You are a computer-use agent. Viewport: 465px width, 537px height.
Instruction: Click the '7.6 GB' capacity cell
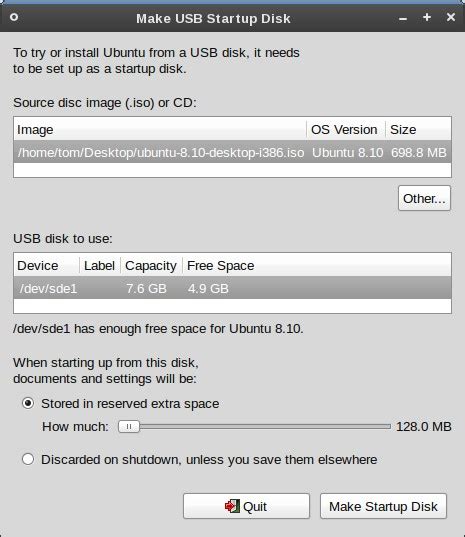coord(147,288)
